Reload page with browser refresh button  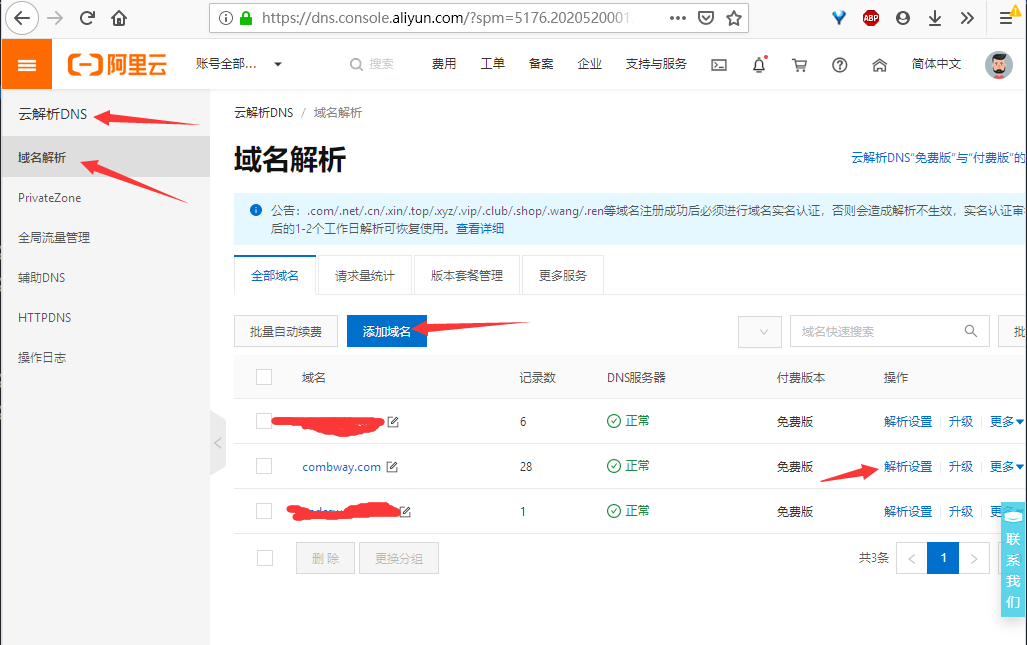(87, 18)
